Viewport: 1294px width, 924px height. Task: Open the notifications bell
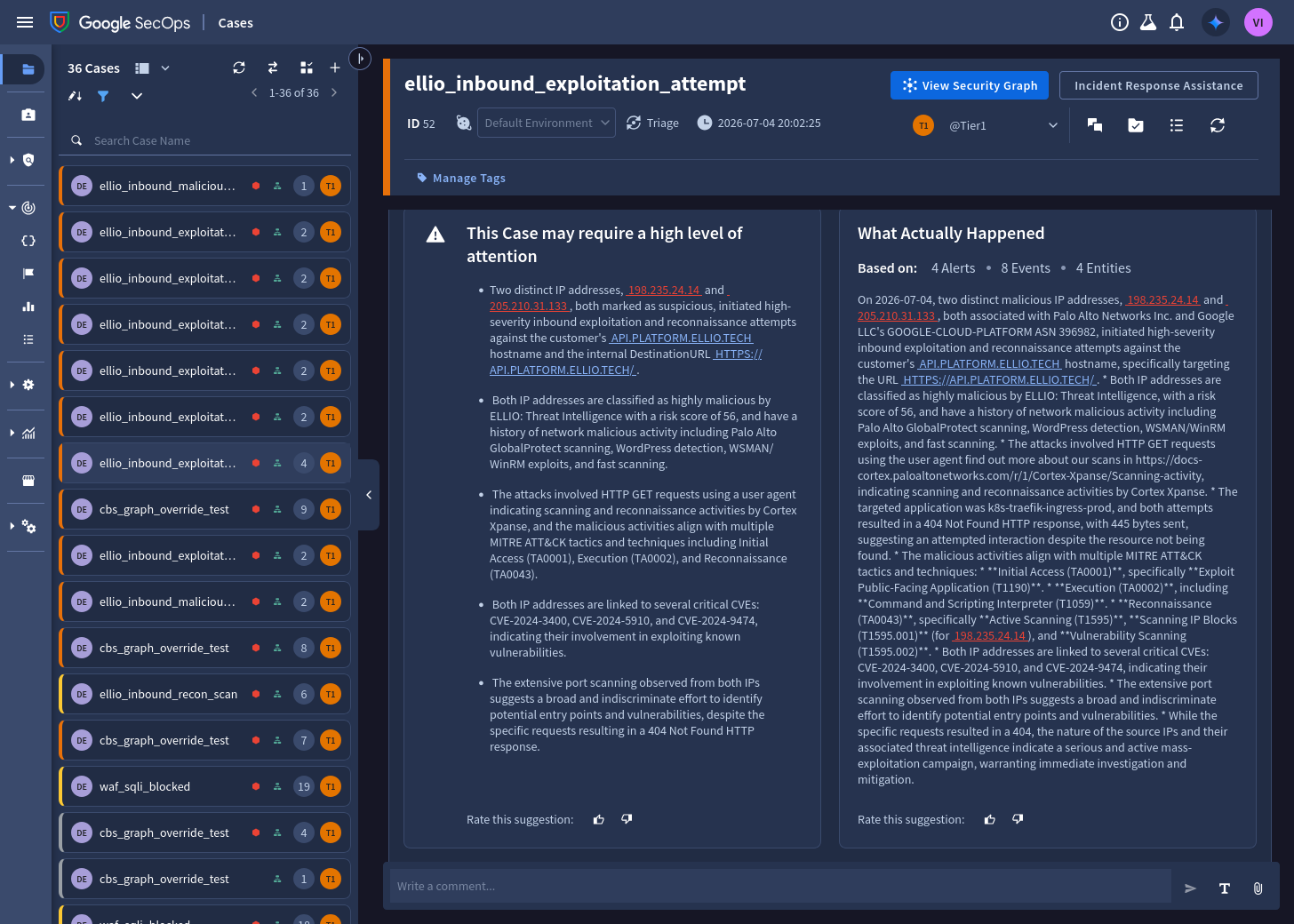click(1177, 22)
